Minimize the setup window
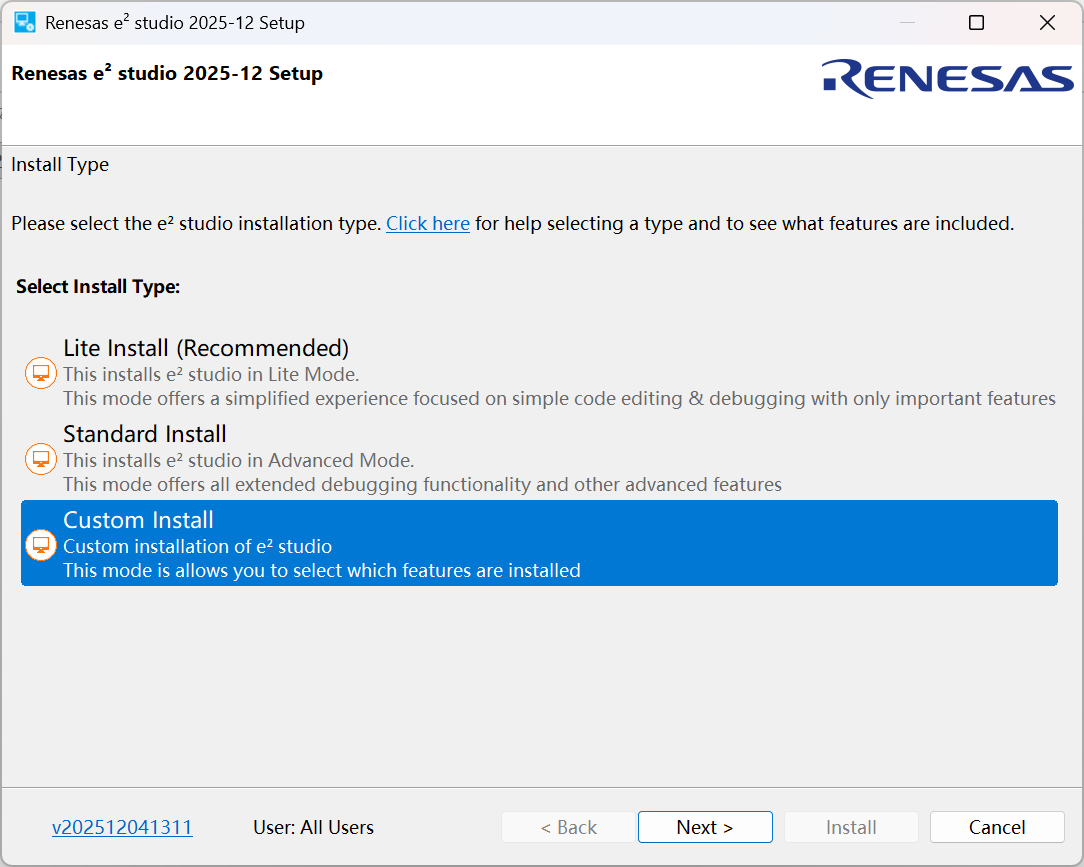Viewport: 1084px width, 867px height. [907, 23]
